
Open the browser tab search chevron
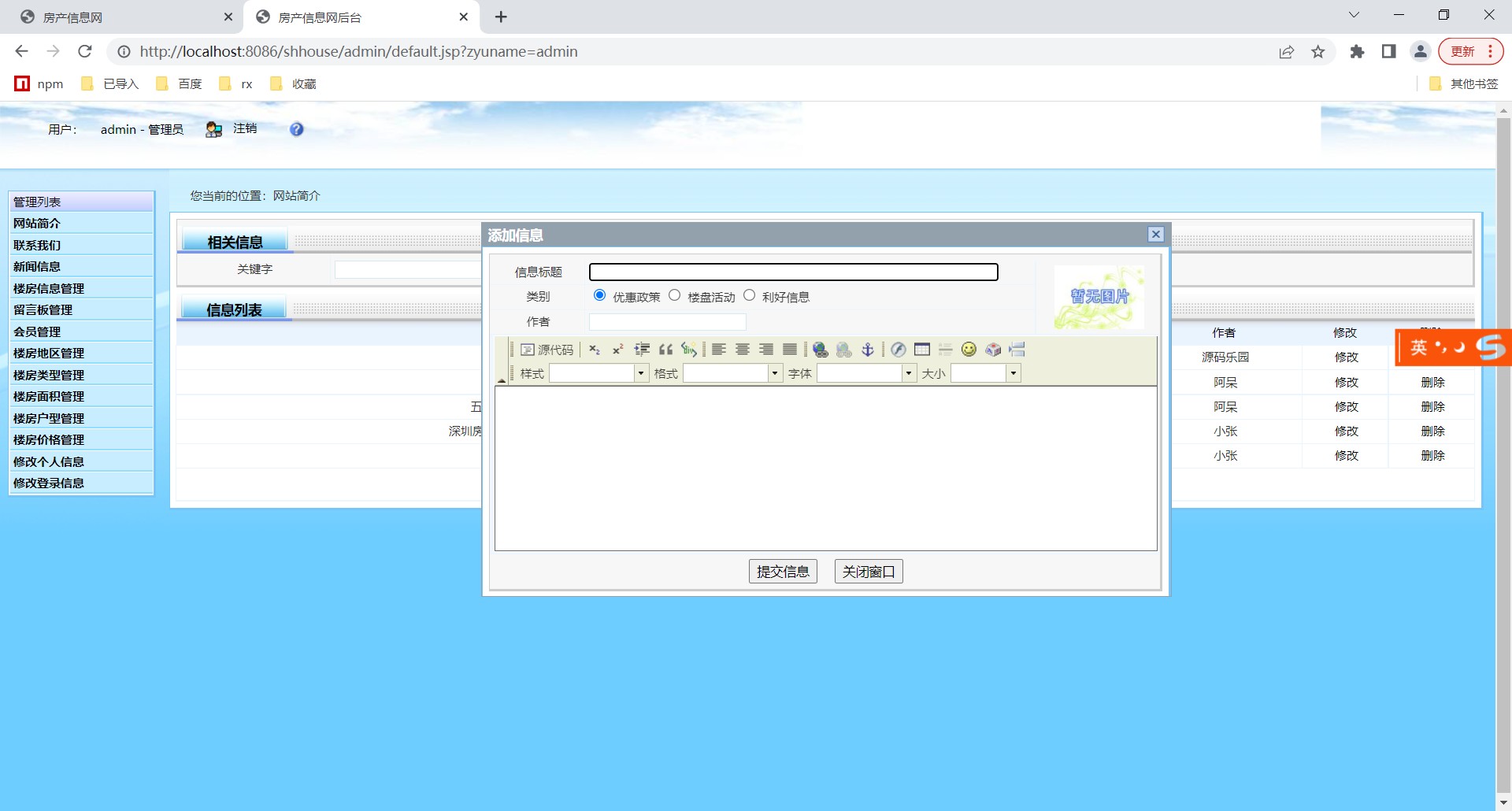point(1354,15)
